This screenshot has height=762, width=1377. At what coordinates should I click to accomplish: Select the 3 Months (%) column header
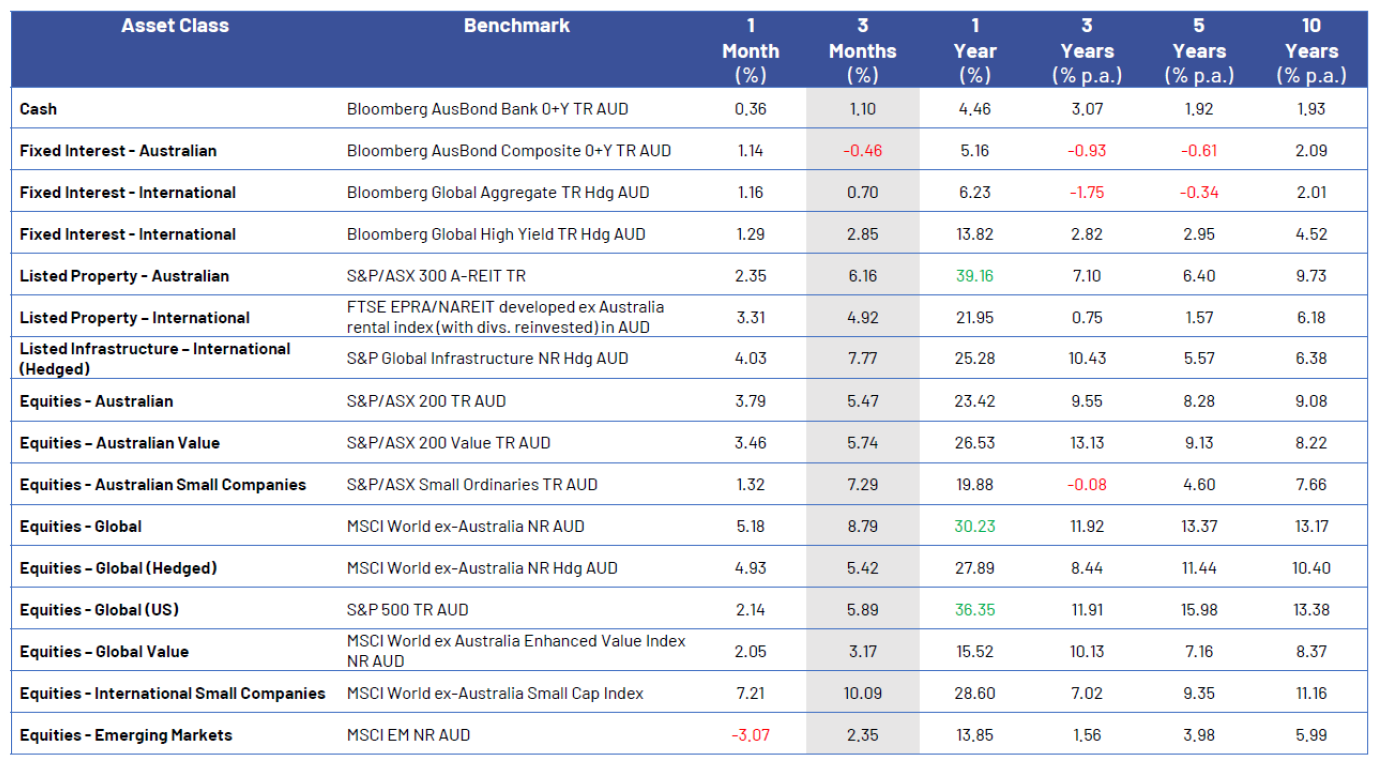coord(862,50)
